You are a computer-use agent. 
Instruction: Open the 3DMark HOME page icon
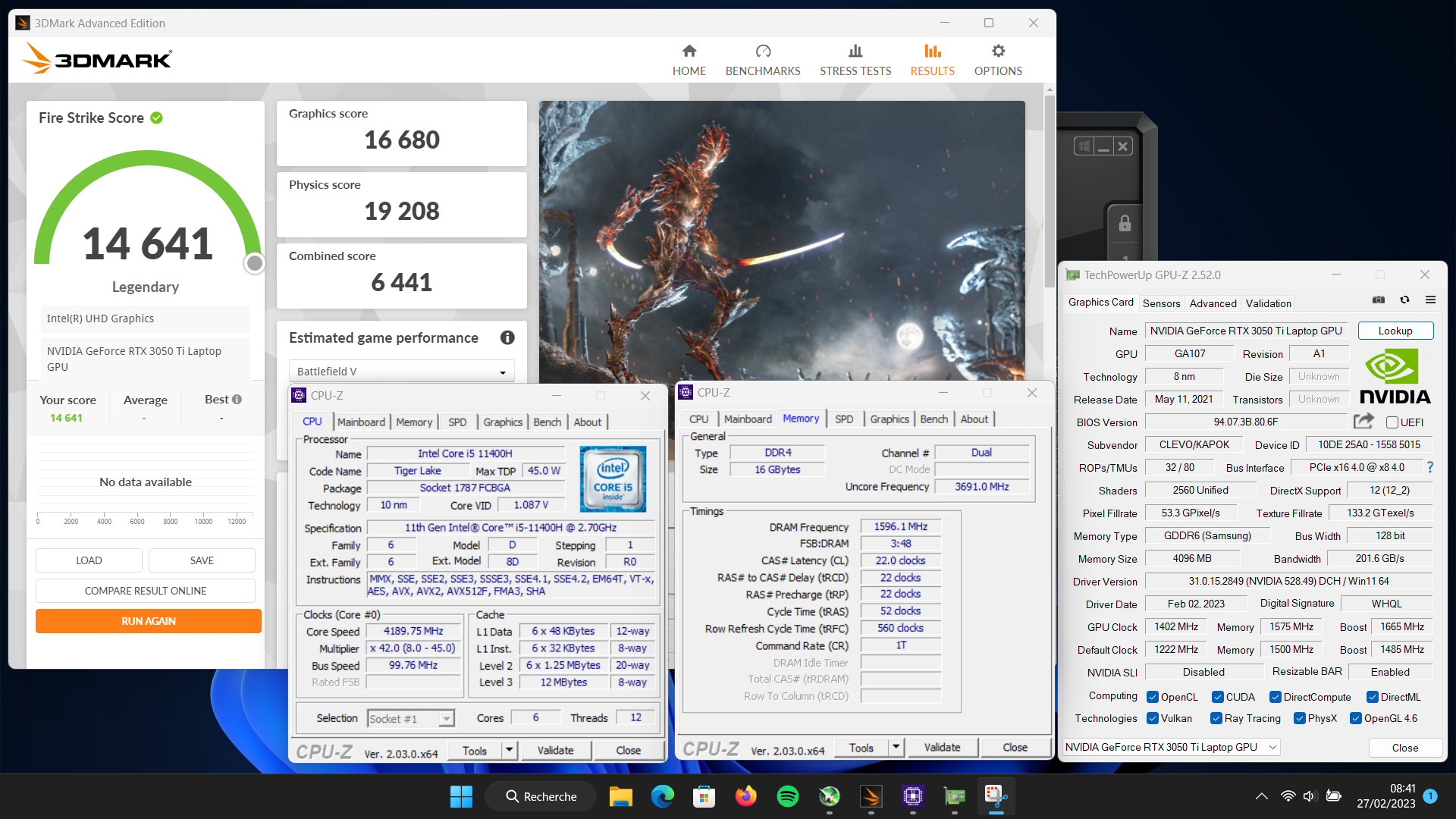point(689,51)
